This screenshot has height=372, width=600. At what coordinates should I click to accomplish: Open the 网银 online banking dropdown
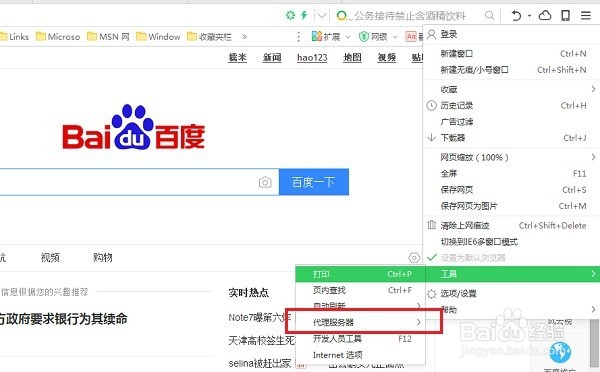pos(378,37)
